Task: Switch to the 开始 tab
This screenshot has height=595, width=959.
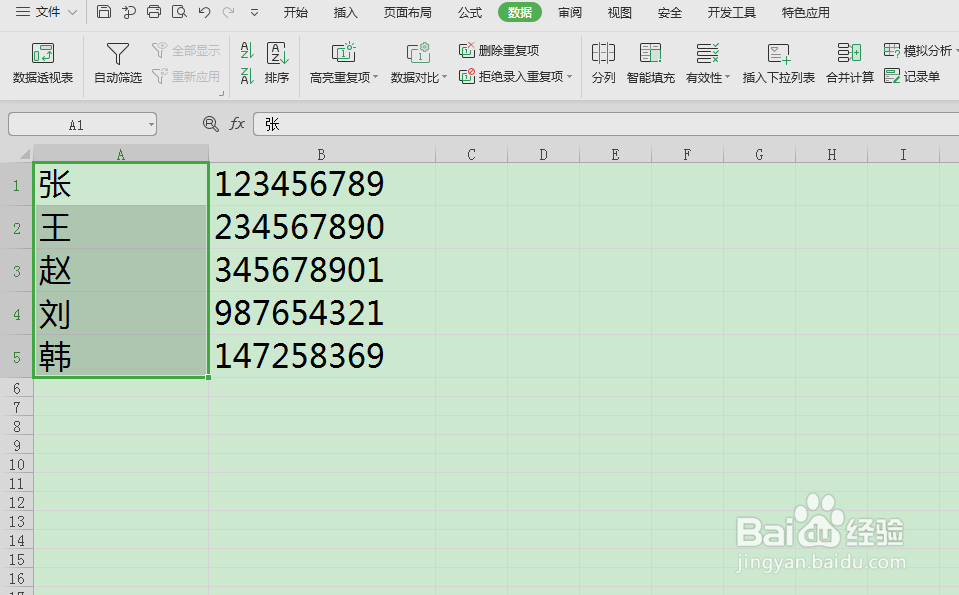Action: click(295, 12)
